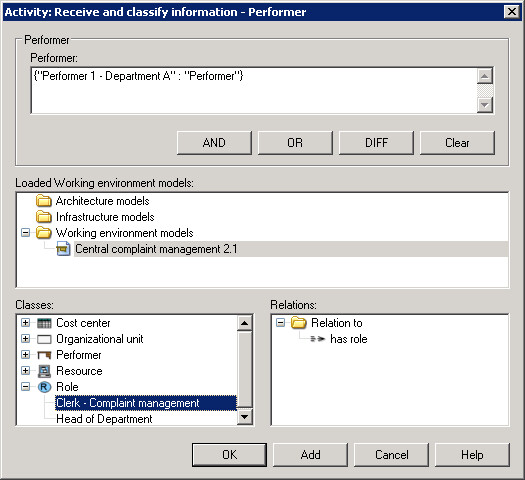
Task: Click the AND operator button
Action: (x=214, y=143)
